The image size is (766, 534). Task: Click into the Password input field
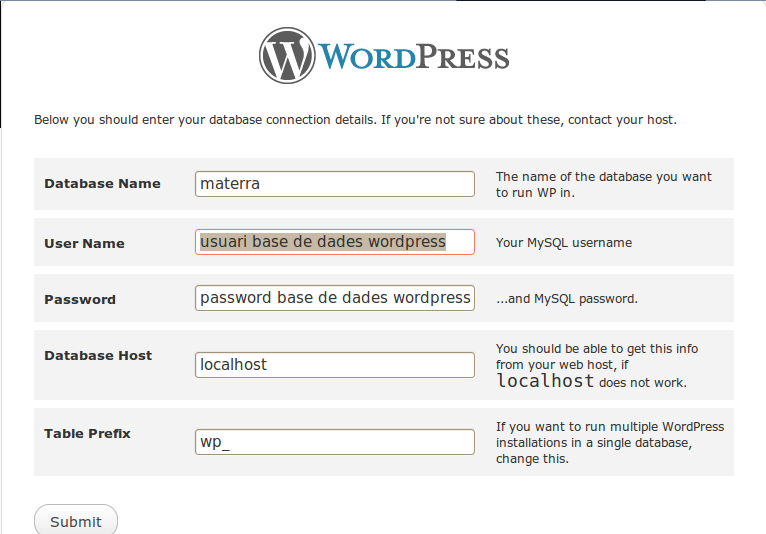pyautogui.click(x=335, y=298)
